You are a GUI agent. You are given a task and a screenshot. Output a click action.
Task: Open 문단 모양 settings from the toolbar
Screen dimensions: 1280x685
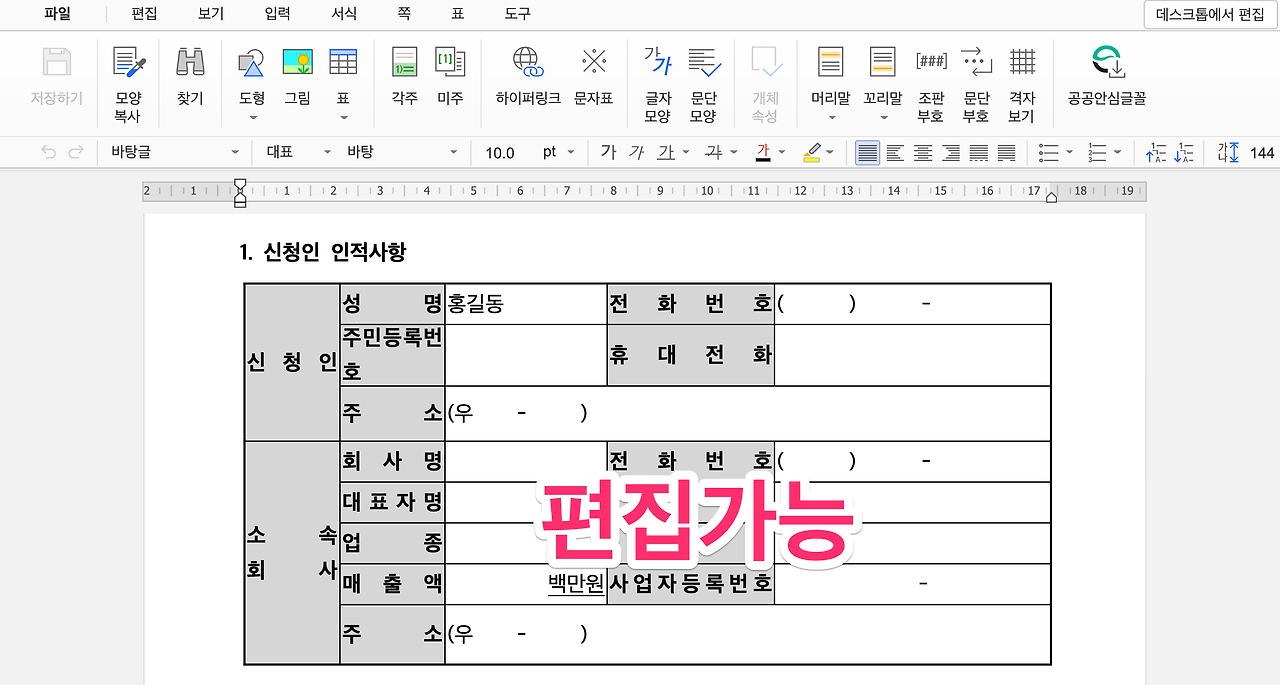tap(705, 80)
